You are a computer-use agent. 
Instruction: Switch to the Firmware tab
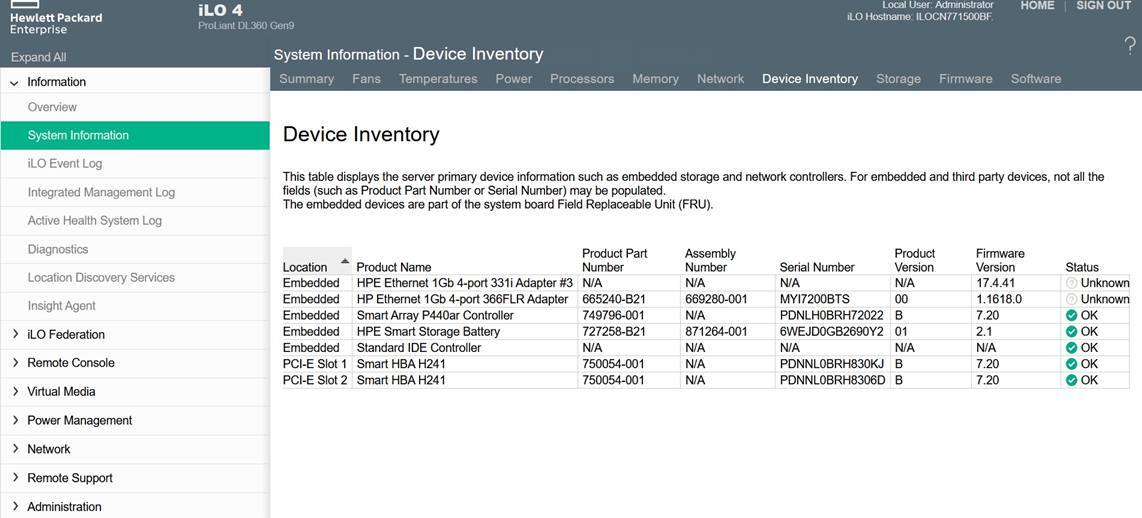[965, 79]
